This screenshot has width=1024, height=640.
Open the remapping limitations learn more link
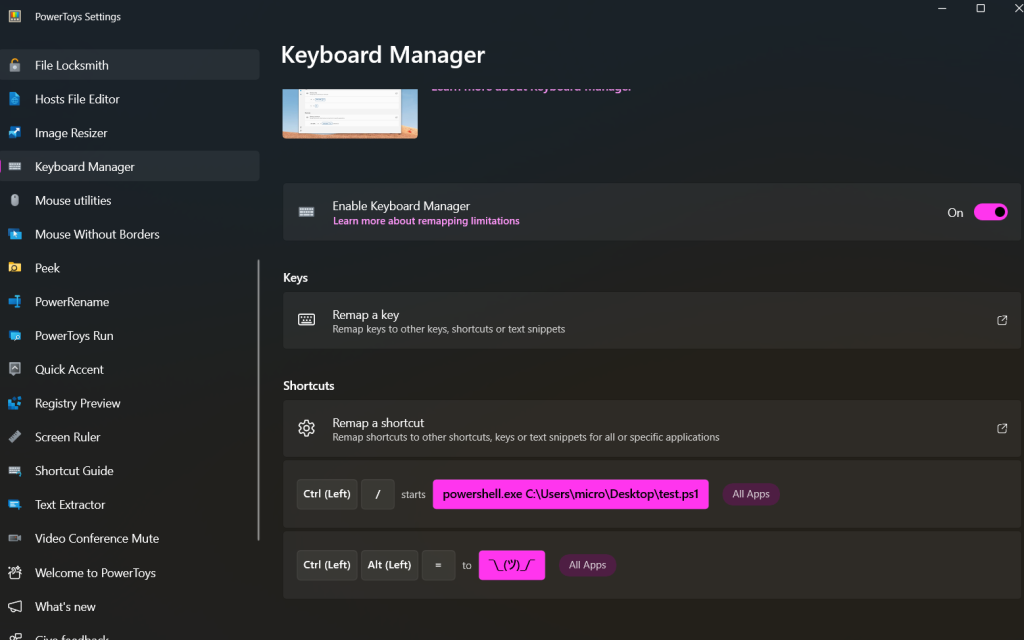[x=426, y=220]
